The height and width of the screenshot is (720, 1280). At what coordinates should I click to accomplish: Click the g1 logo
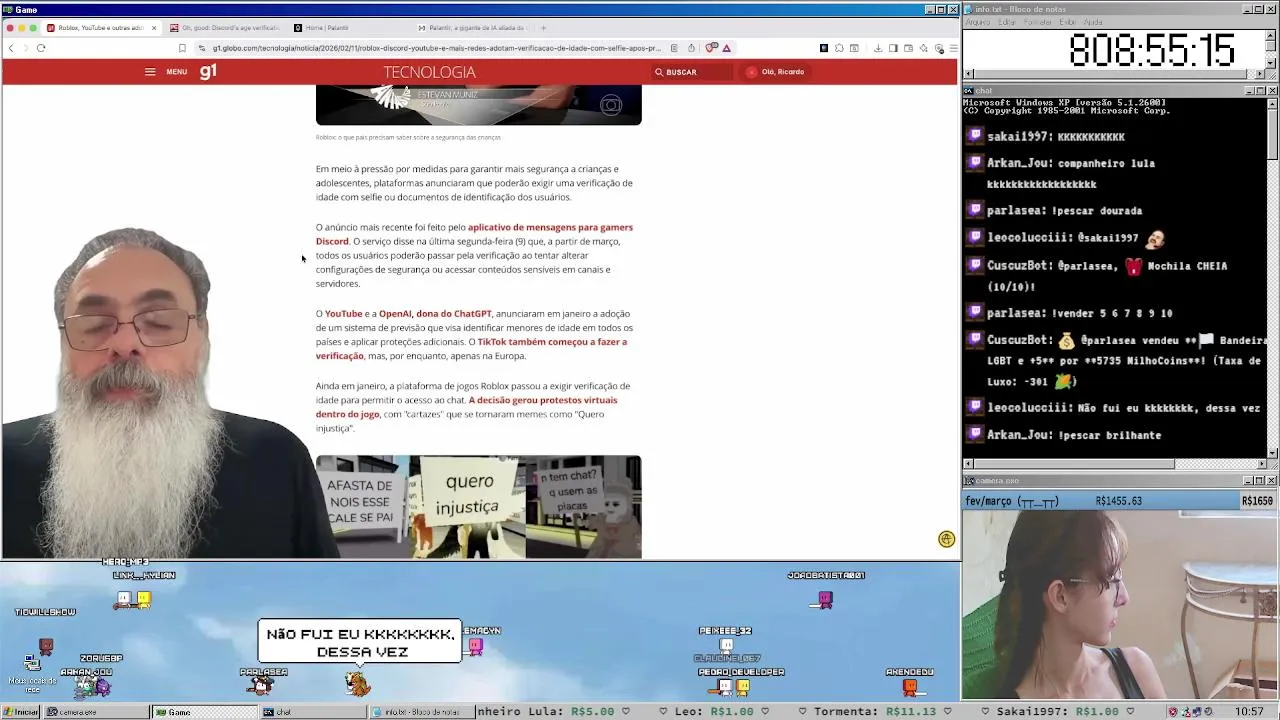coord(208,71)
